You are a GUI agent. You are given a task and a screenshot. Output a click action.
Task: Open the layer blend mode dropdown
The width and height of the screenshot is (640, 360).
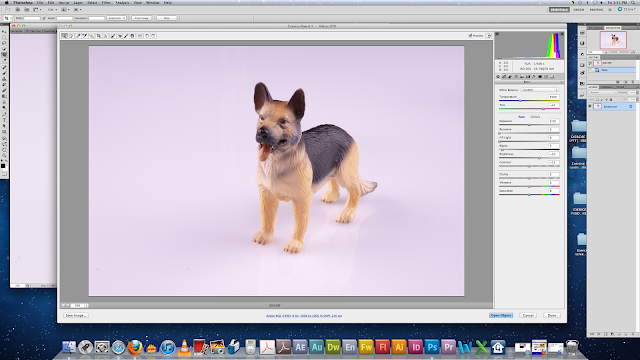pos(602,93)
